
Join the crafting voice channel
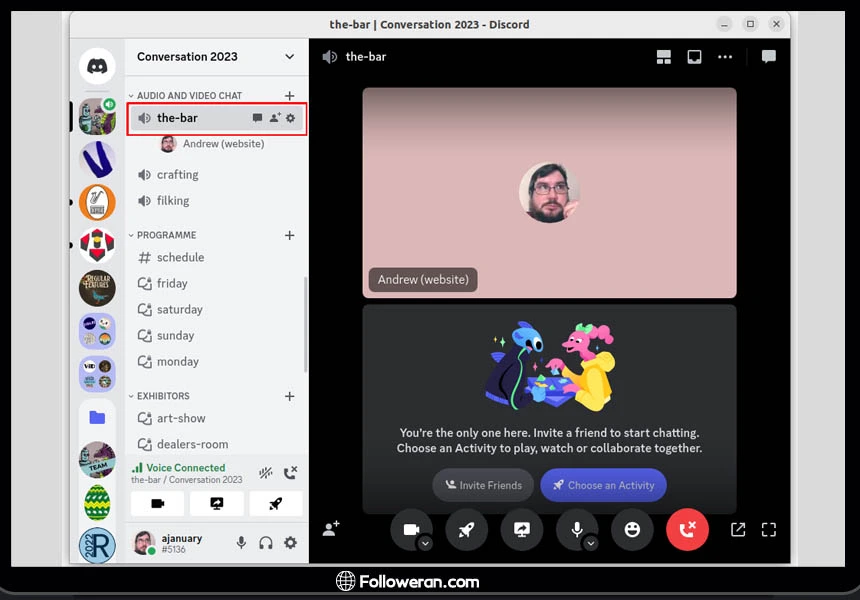click(x=177, y=174)
